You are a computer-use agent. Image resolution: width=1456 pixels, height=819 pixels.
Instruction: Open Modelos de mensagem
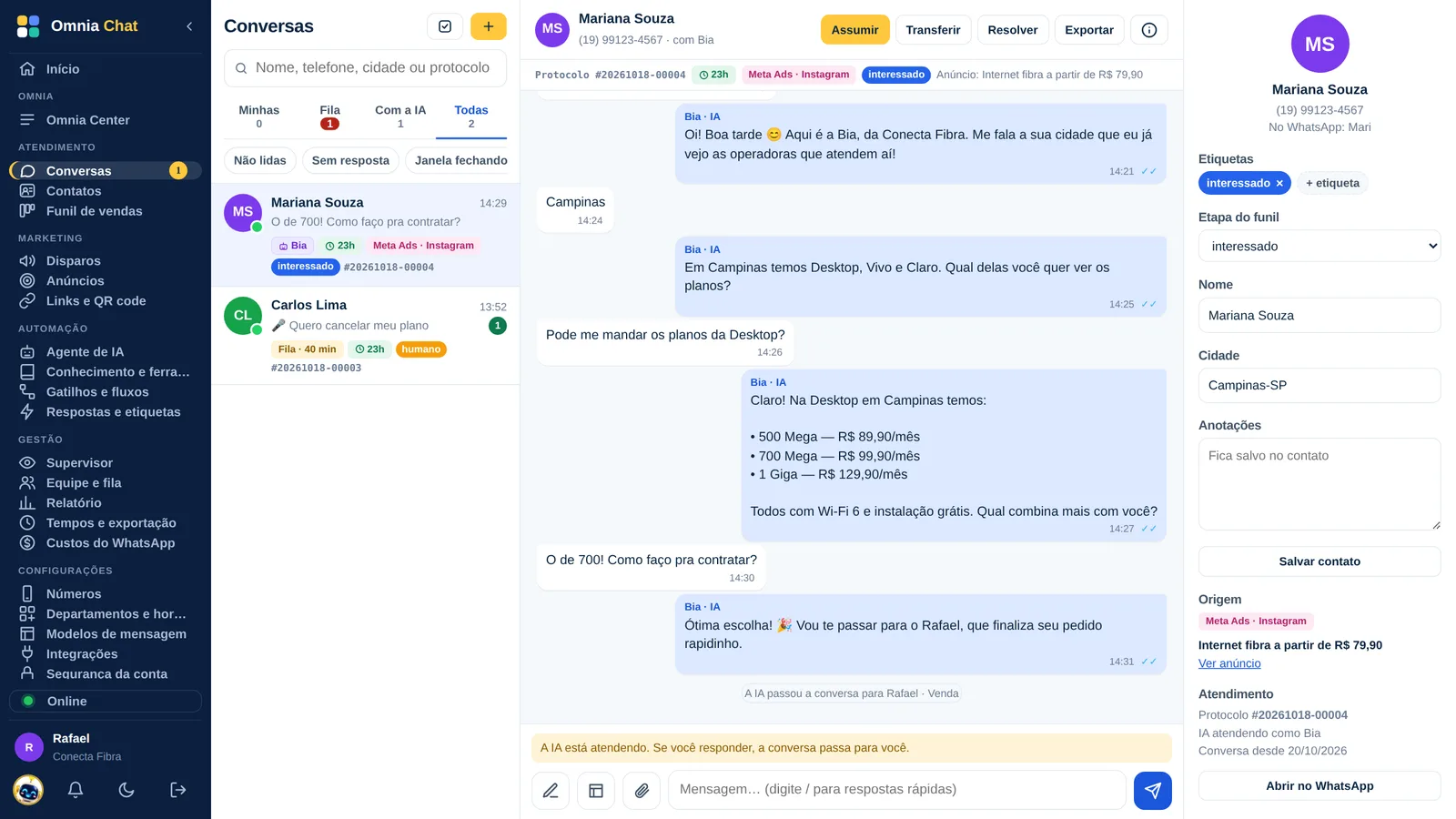(x=106, y=634)
